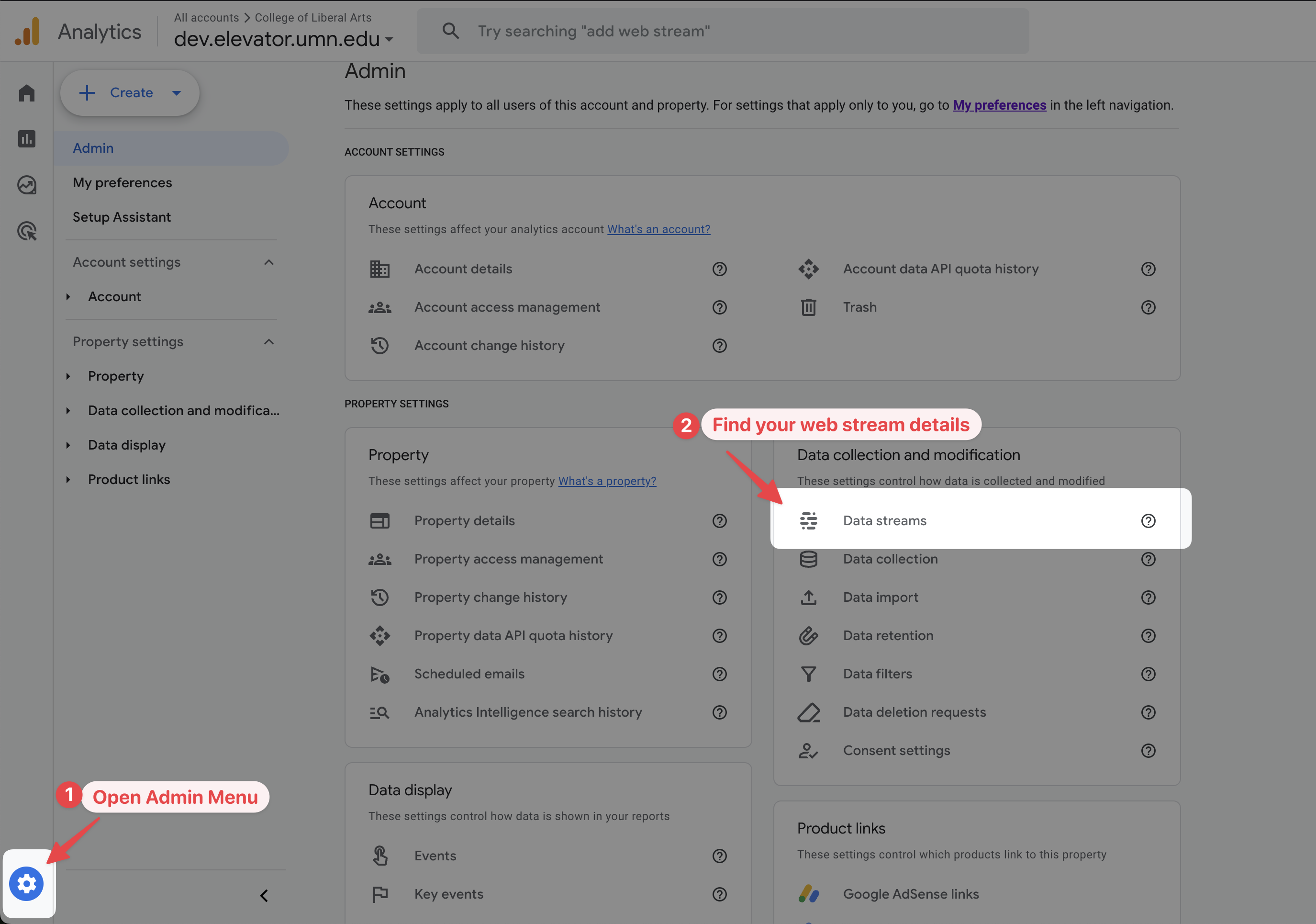Open the Explore icon in left rail
Image resolution: width=1316 pixels, height=924 pixels.
click(x=26, y=185)
